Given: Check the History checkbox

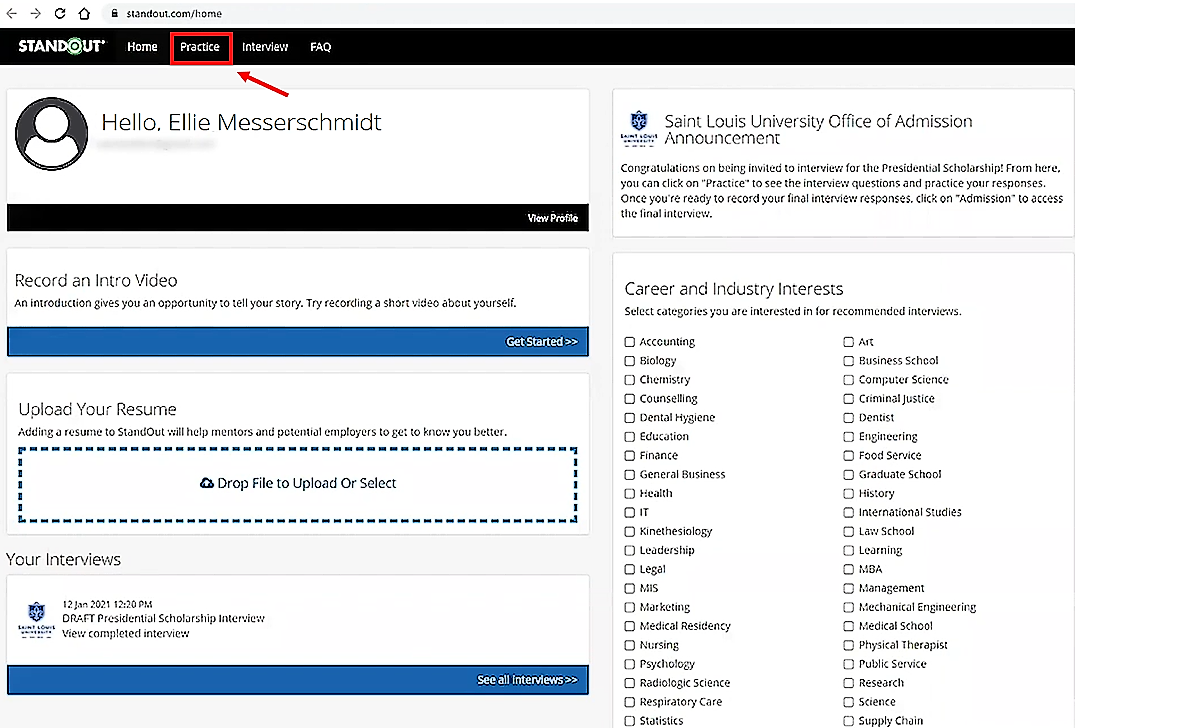Looking at the screenshot, I should click(x=849, y=493).
